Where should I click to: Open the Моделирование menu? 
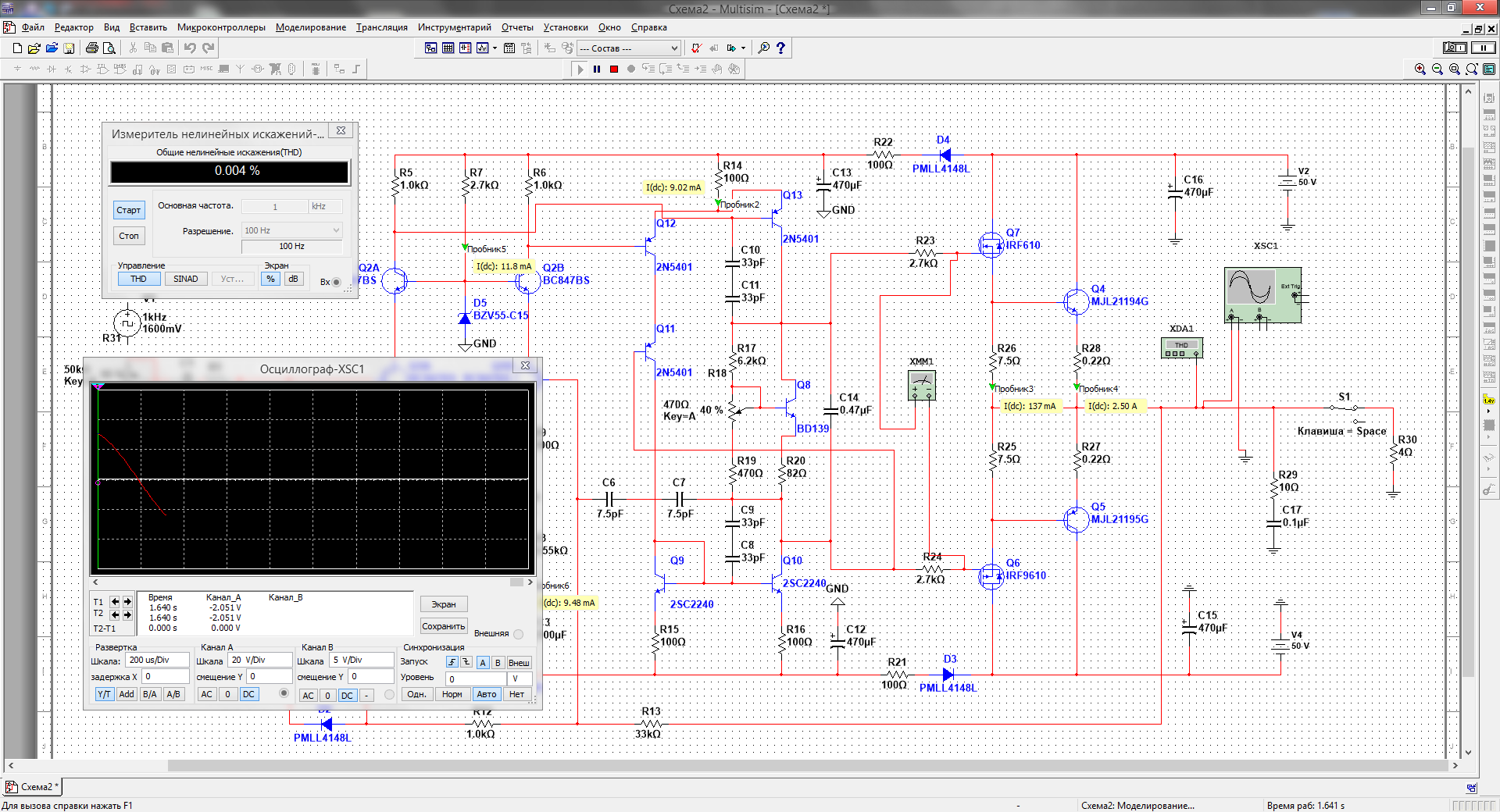tap(310, 27)
